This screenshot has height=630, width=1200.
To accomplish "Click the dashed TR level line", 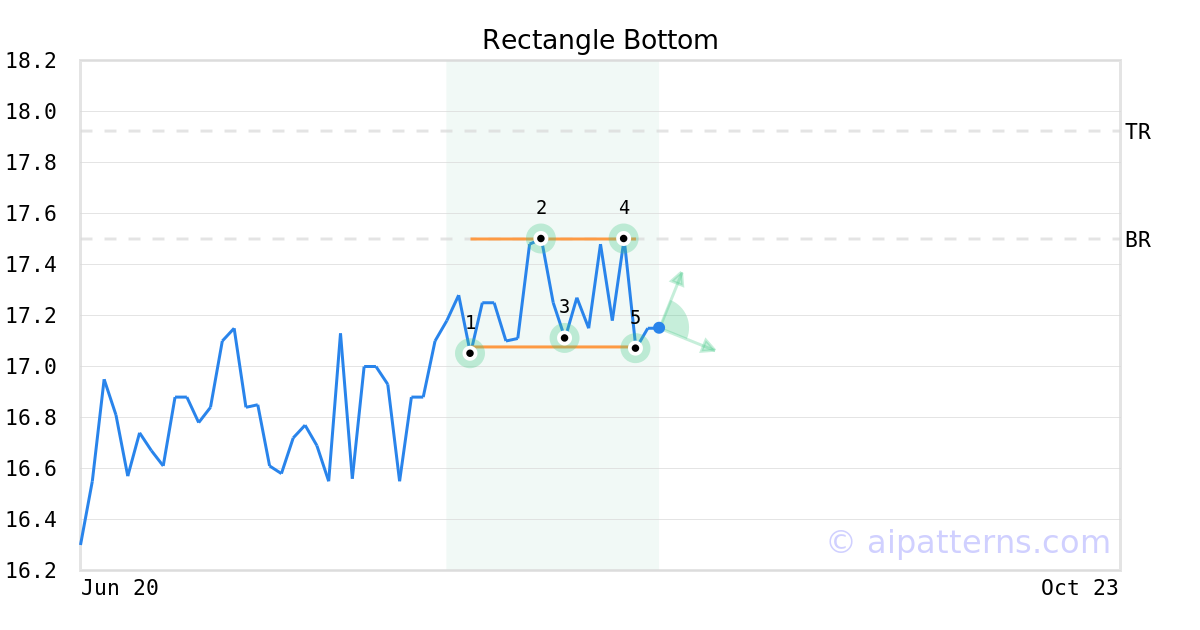I will pyautogui.click(x=600, y=131).
